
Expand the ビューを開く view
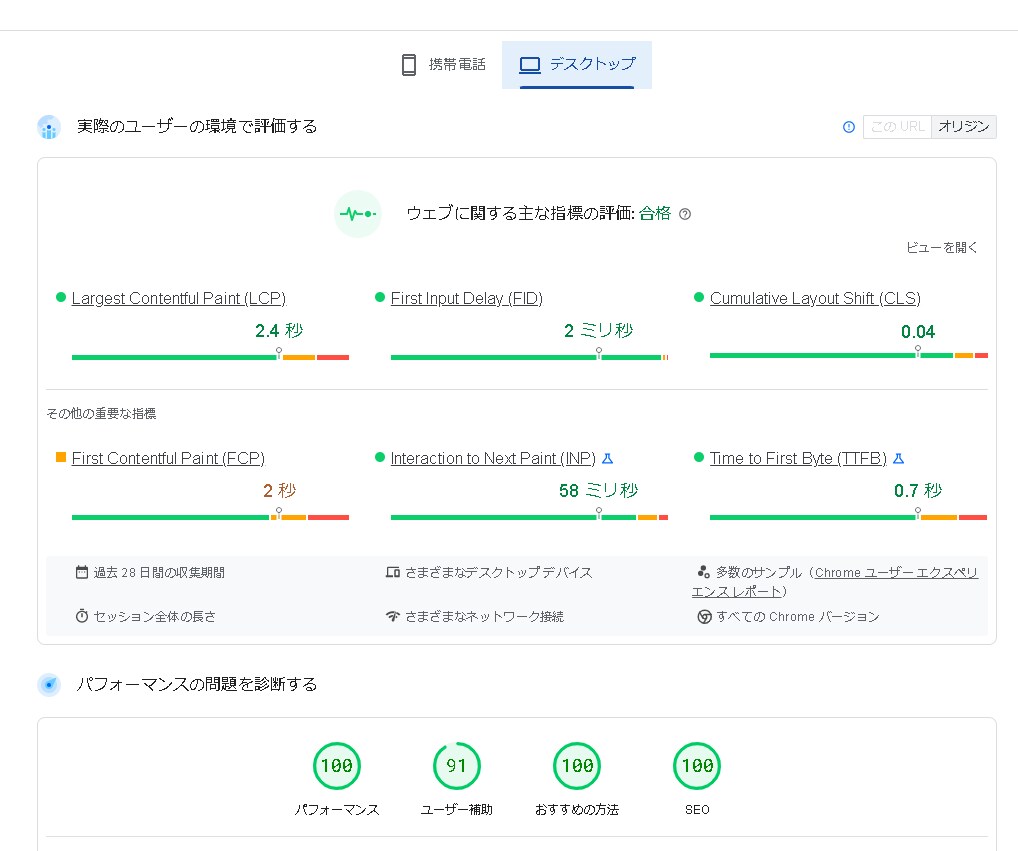(941, 247)
